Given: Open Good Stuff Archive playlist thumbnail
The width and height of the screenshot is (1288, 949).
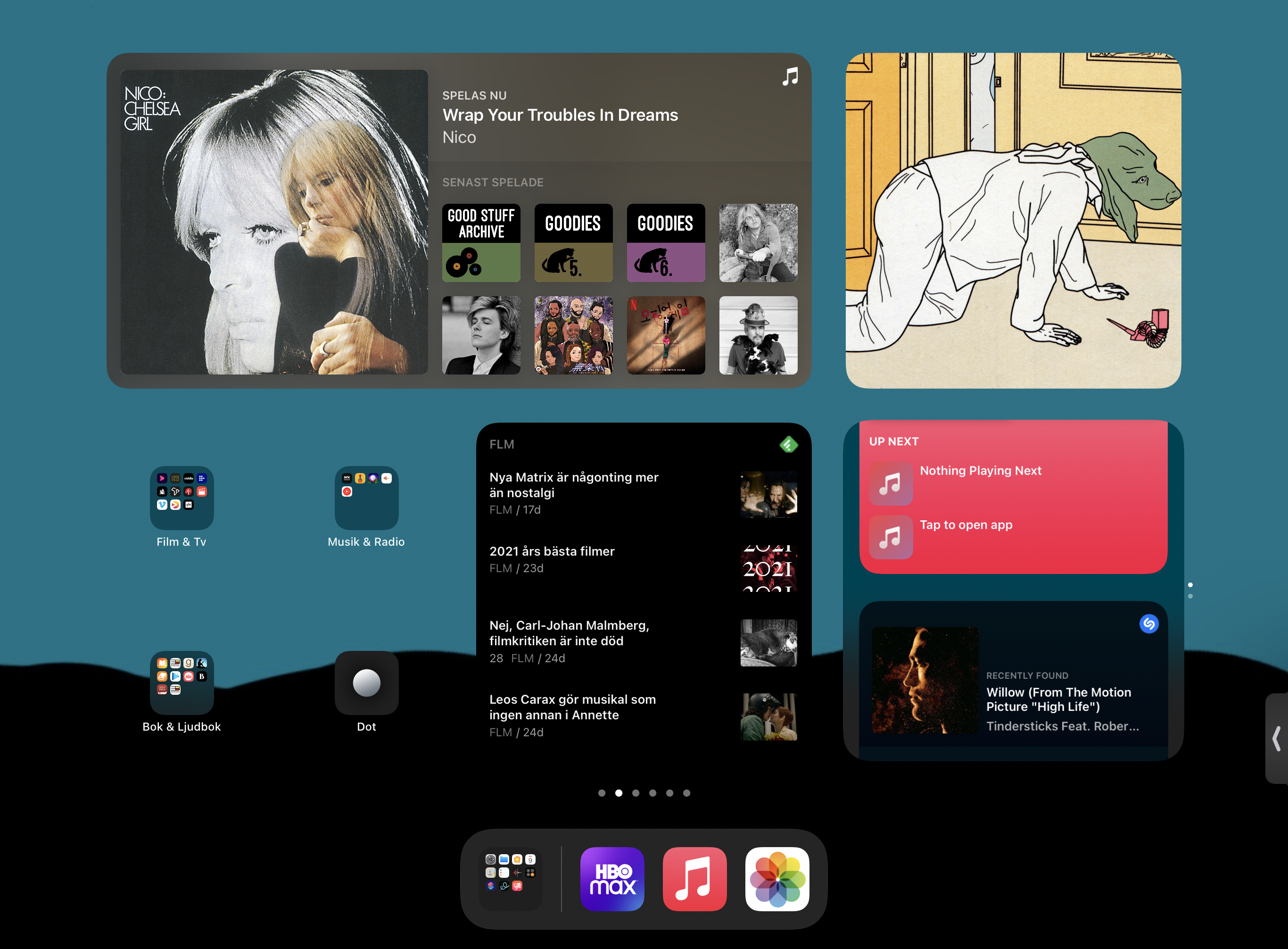Looking at the screenshot, I should 480,242.
